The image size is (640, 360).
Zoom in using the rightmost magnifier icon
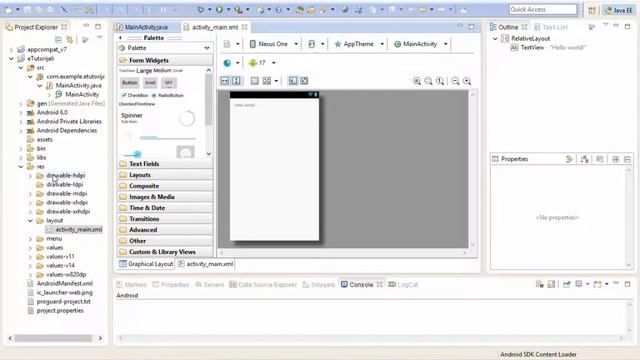pos(467,81)
